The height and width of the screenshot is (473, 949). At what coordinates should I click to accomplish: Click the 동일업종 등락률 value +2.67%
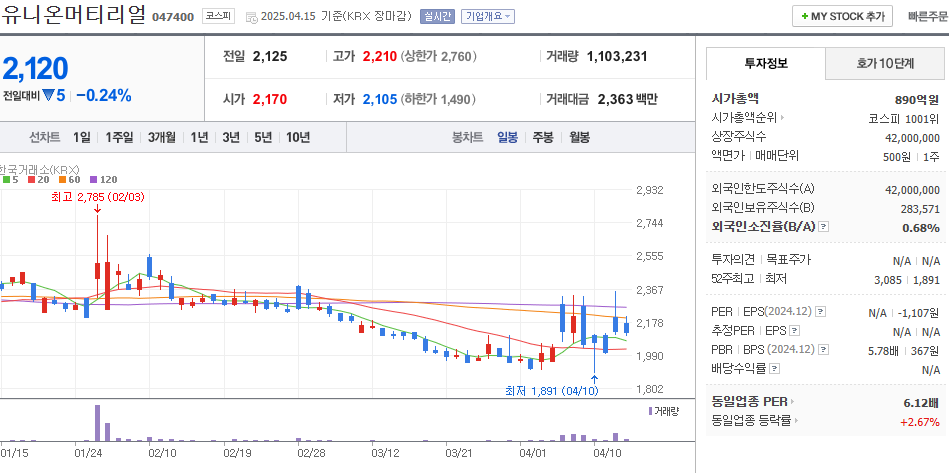[920, 421]
